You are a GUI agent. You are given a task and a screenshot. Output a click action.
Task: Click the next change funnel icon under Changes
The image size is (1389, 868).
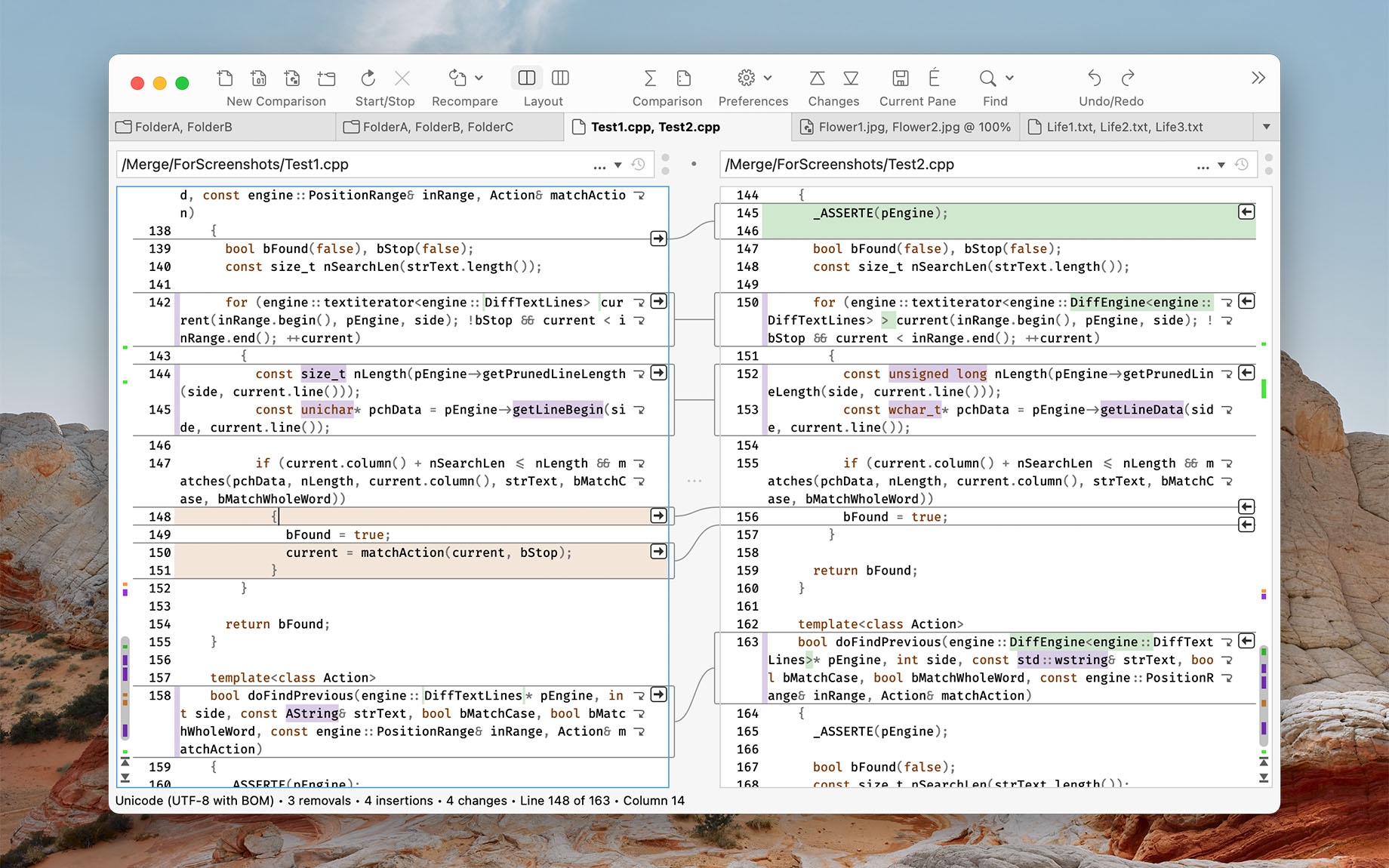[851, 78]
